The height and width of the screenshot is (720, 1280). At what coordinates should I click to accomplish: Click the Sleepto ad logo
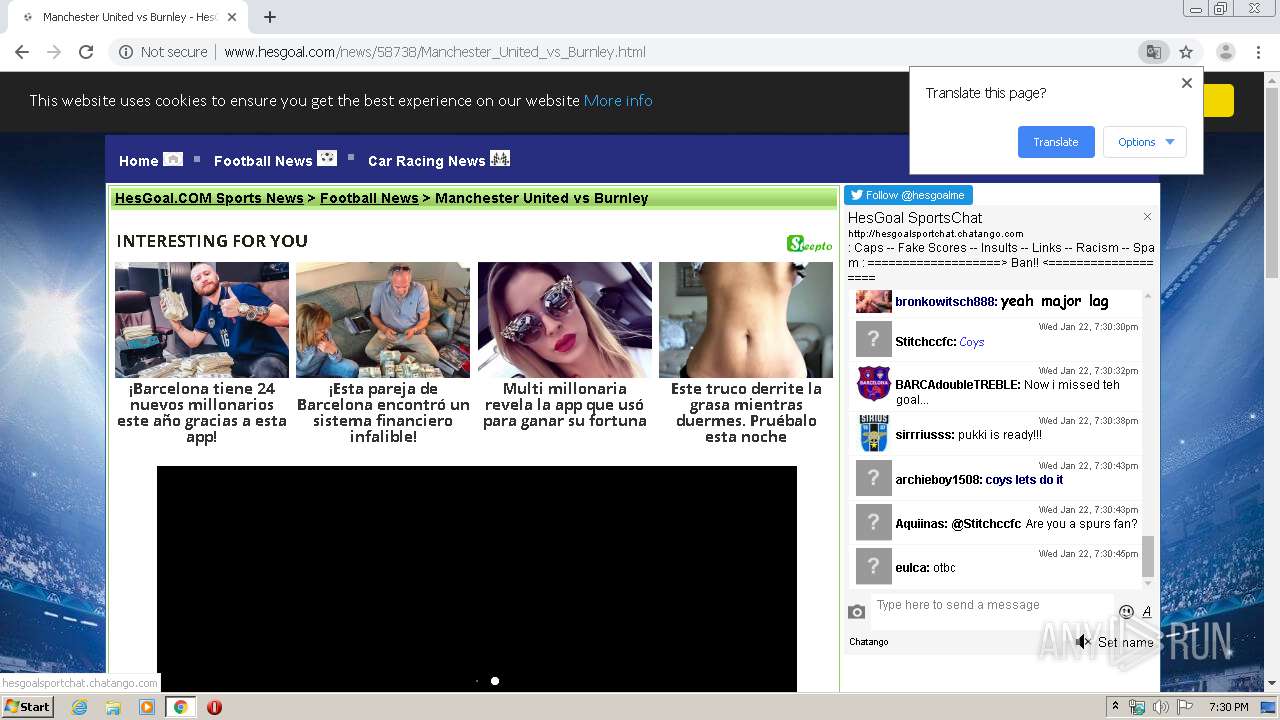(809, 243)
